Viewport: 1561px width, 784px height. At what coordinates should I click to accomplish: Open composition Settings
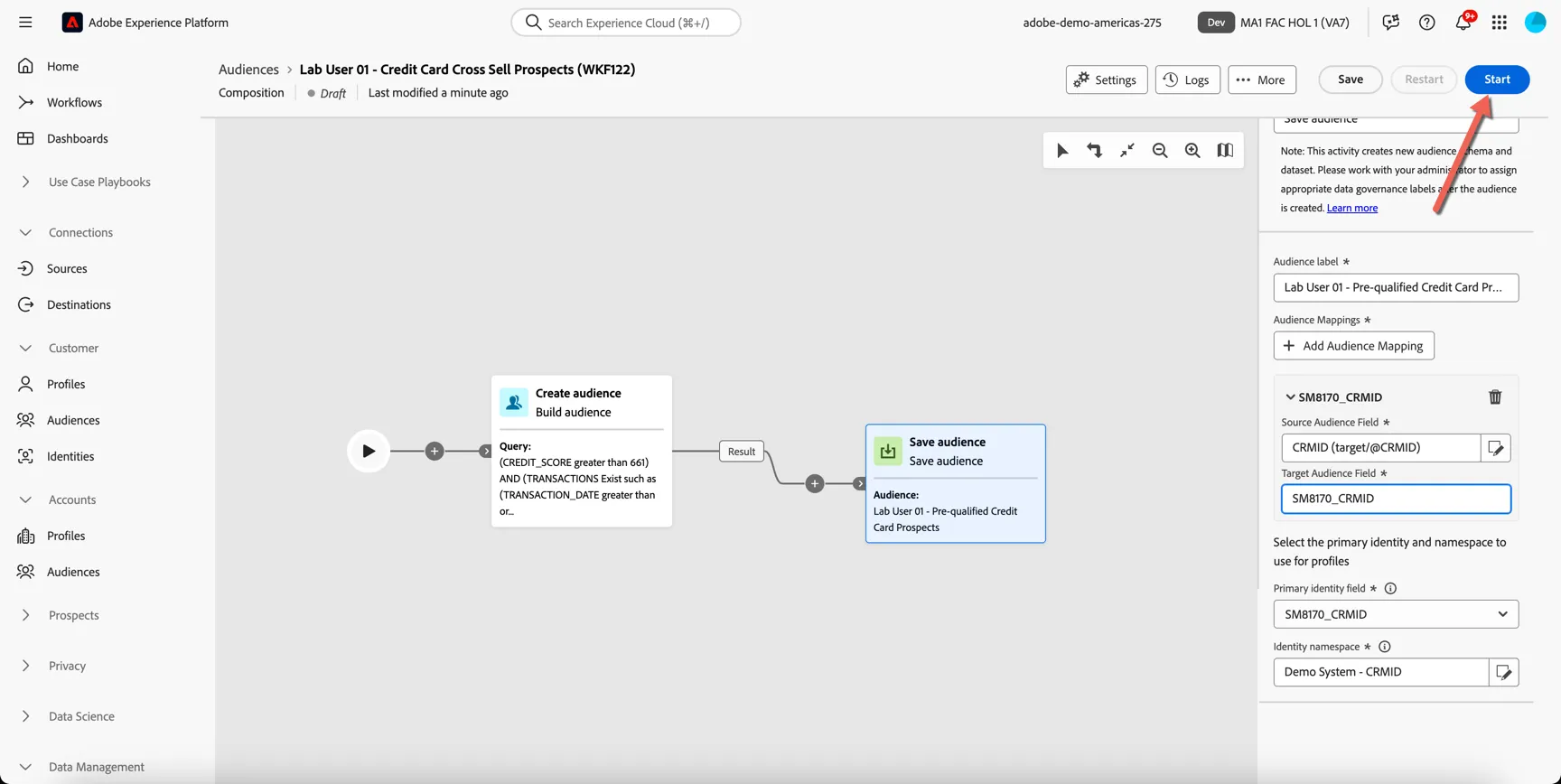click(1107, 79)
